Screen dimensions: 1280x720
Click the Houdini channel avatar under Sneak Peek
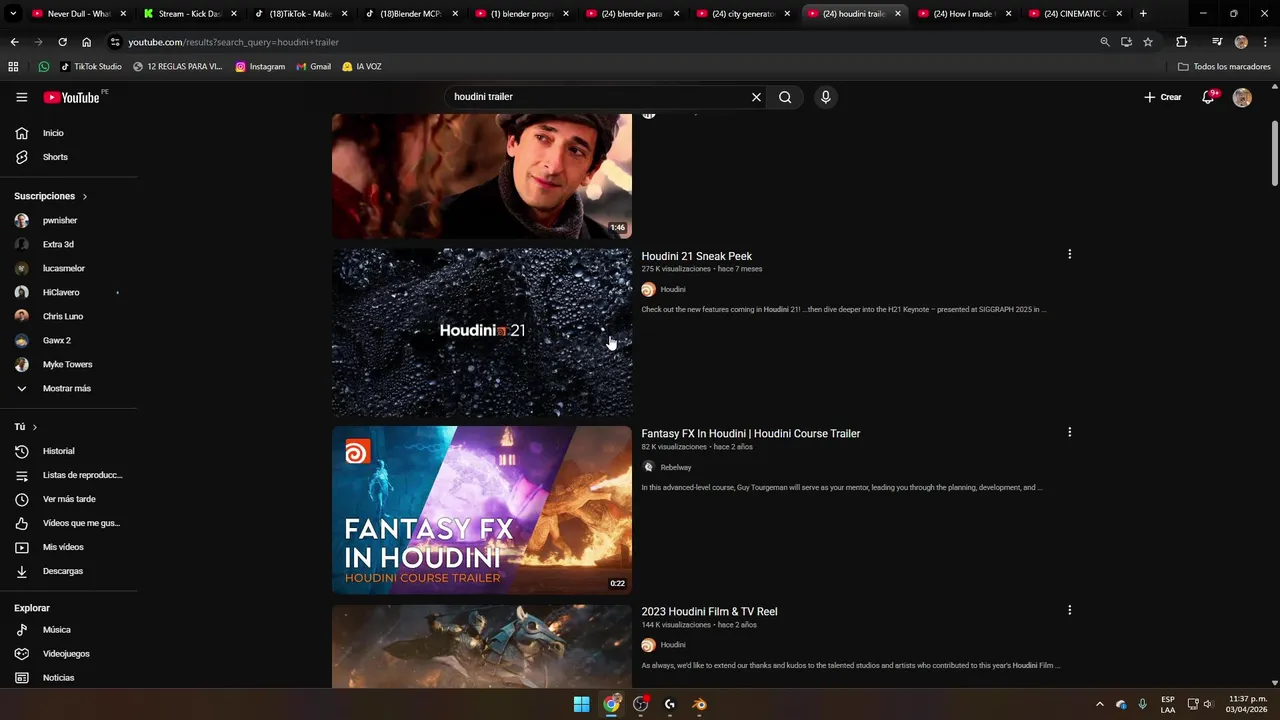coord(648,289)
